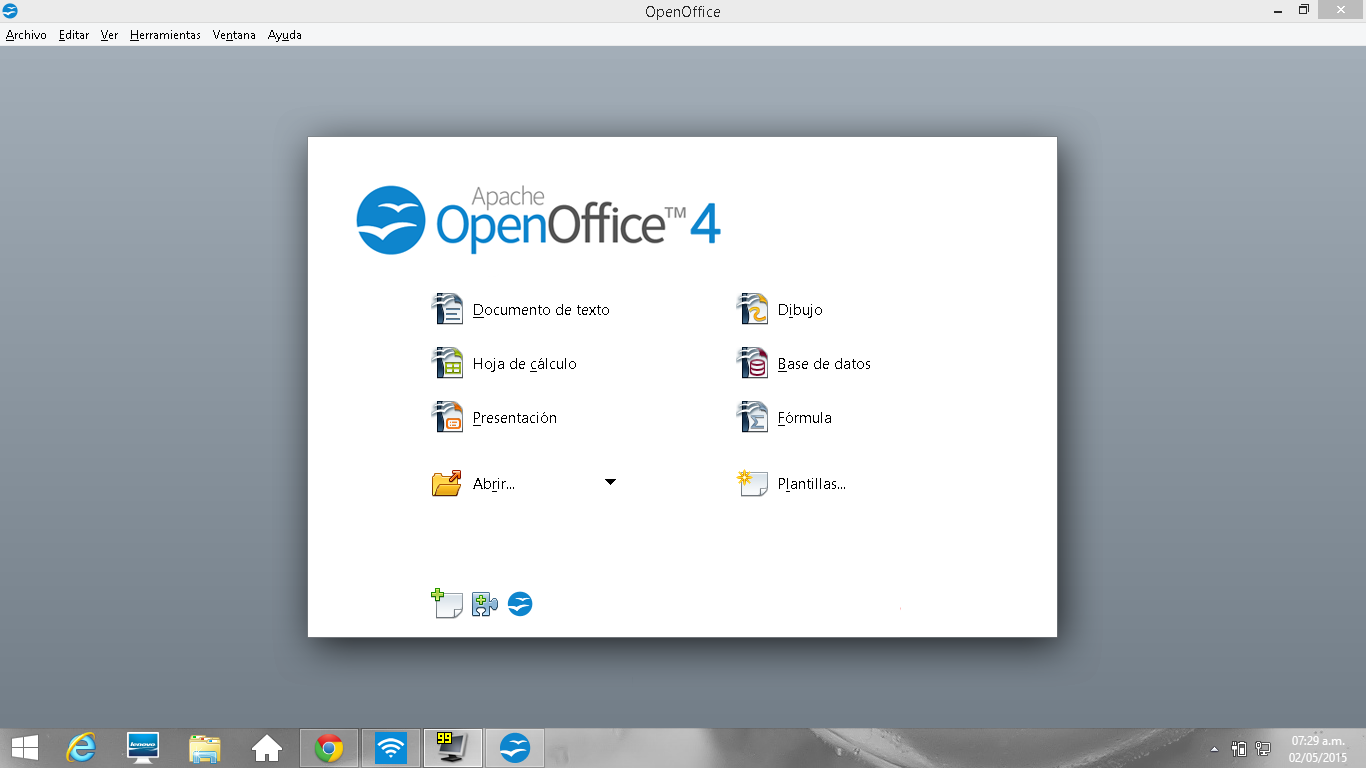Show hidden system tray icons
The height and width of the screenshot is (768, 1366).
coord(1215,748)
